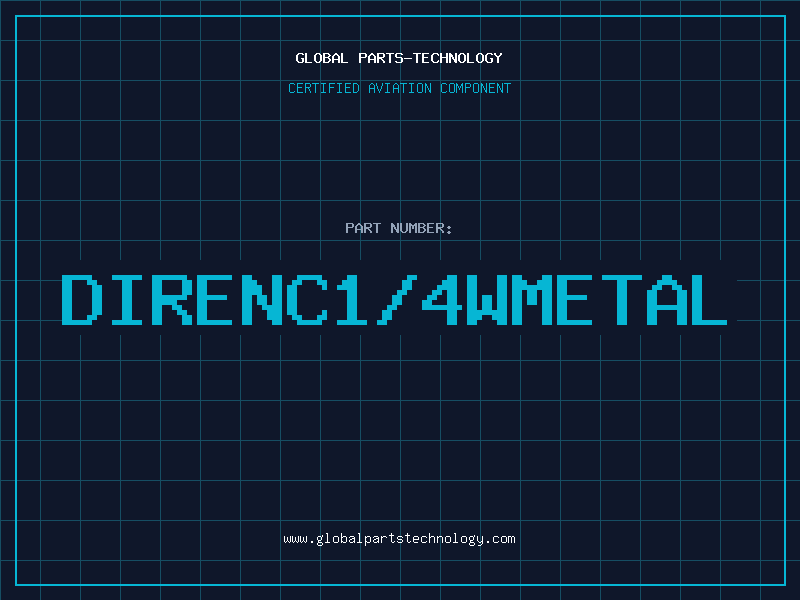Click the 'PART NUMBER:' label
Image resolution: width=800 pixels, height=600 pixels.
[x=399, y=228]
